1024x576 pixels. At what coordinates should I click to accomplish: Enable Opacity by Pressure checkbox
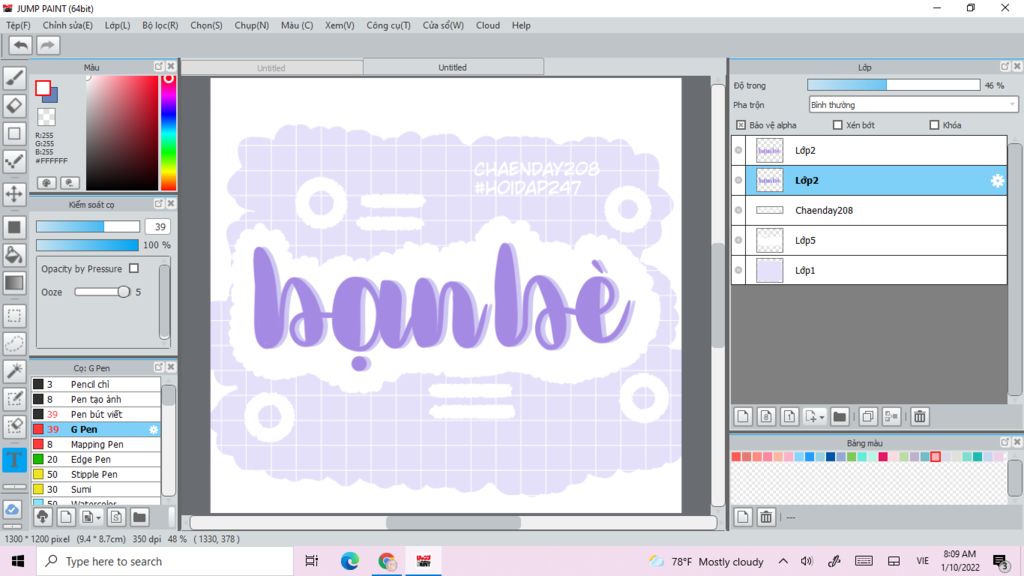pos(134,268)
